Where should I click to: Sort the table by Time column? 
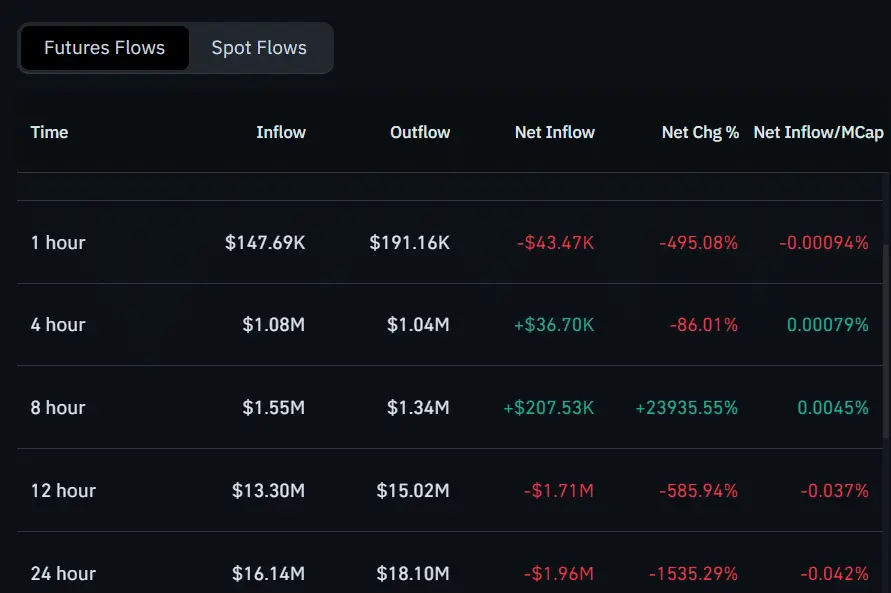(49, 131)
